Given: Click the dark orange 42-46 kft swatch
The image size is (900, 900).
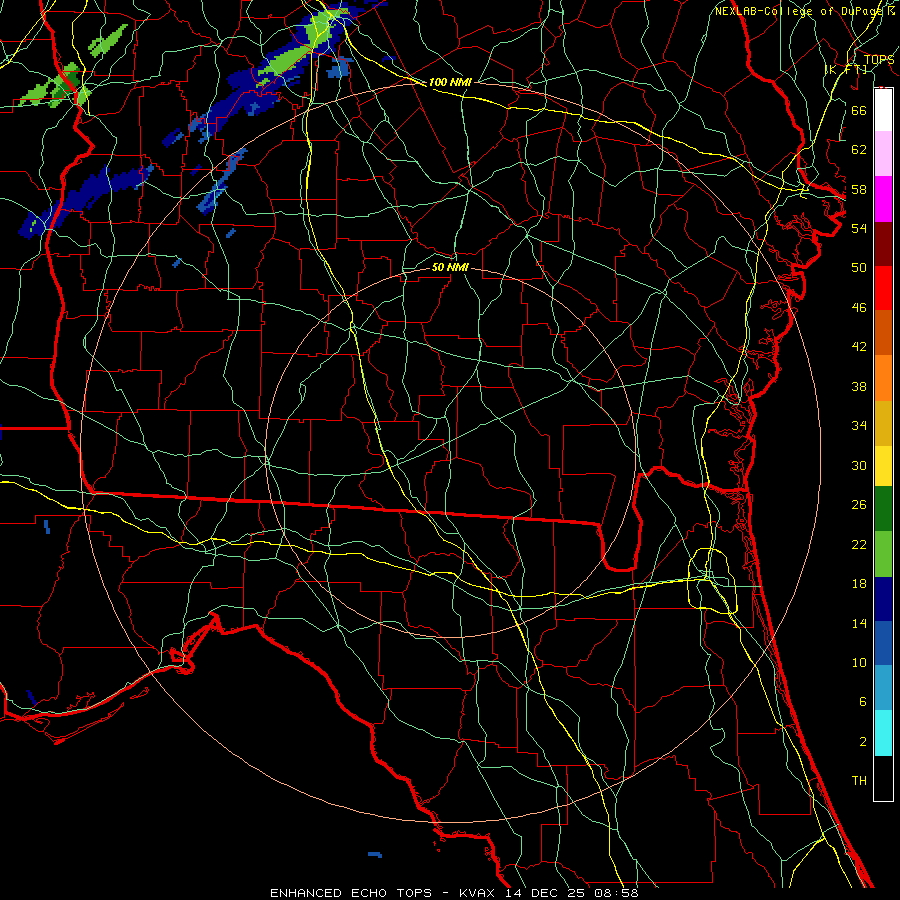Looking at the screenshot, I should tap(883, 332).
